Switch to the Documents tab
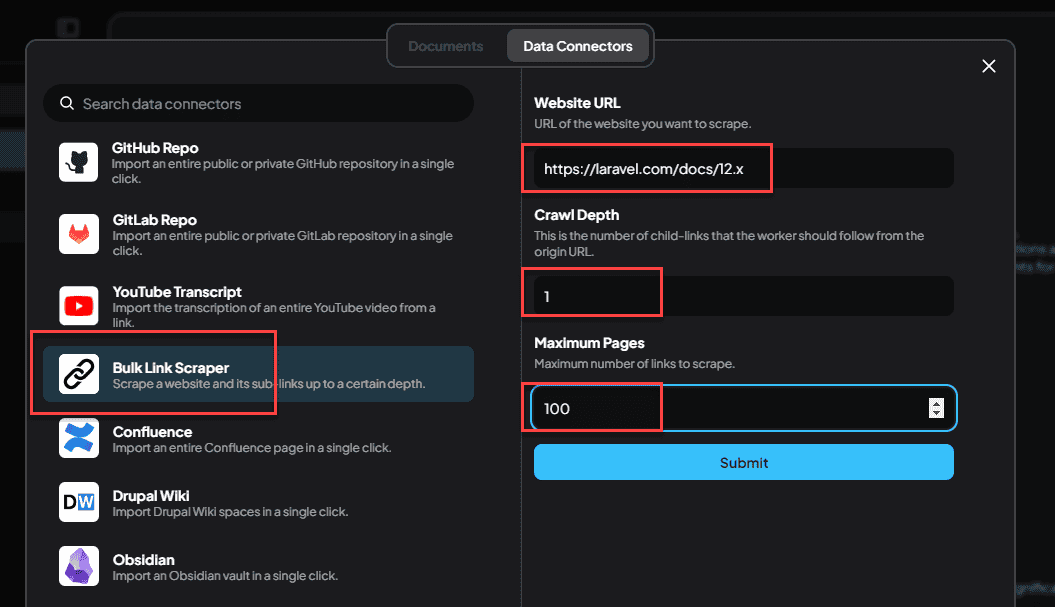The width and height of the screenshot is (1055, 607). click(x=446, y=46)
